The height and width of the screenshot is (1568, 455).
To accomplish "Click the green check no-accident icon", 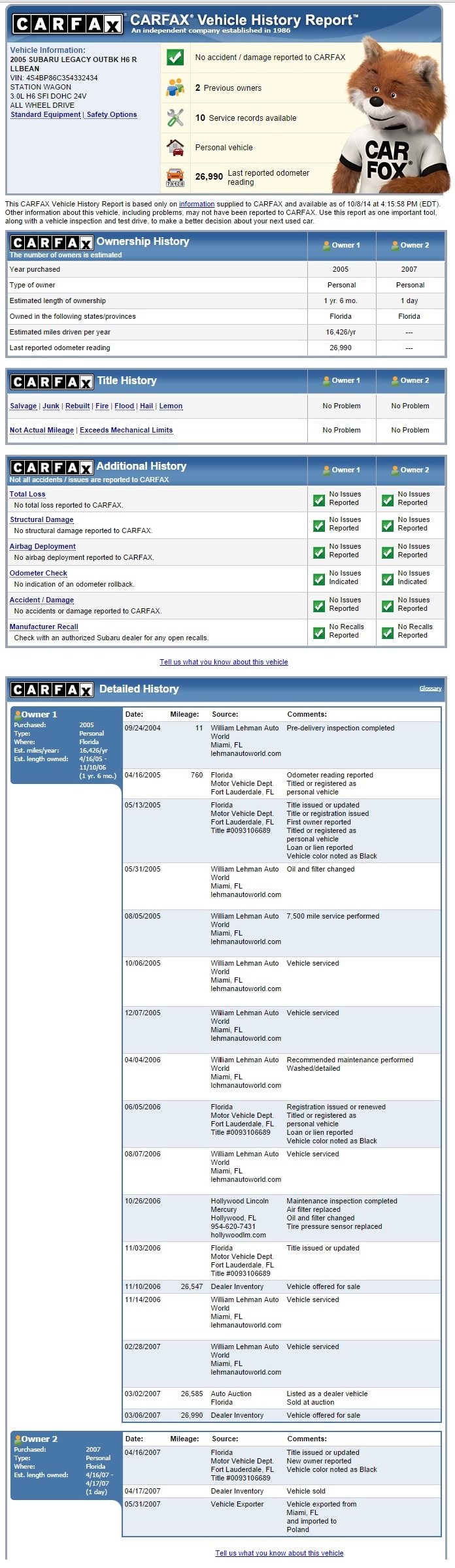I will point(175,57).
